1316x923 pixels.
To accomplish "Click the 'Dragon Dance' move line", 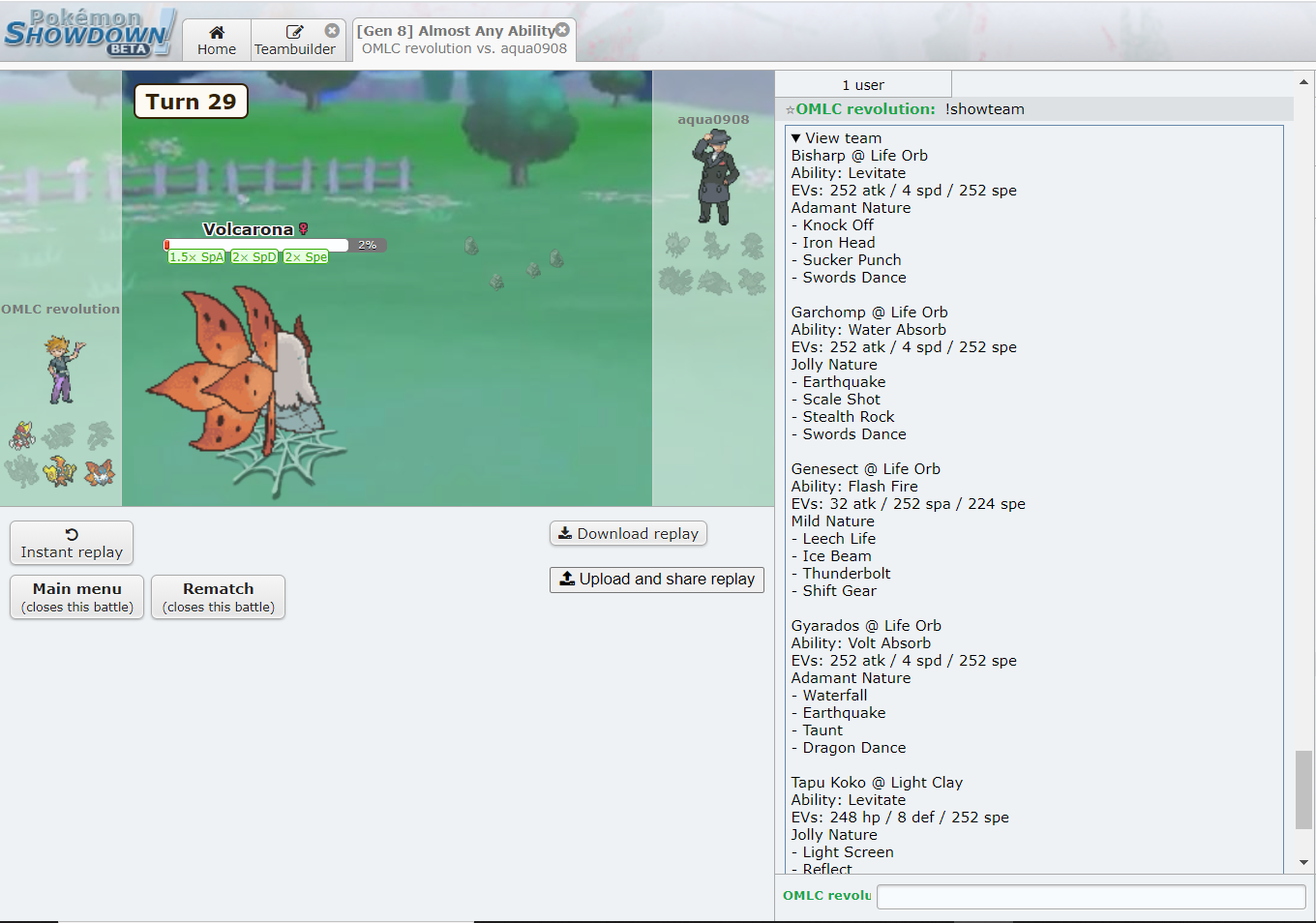I will pos(849,748).
